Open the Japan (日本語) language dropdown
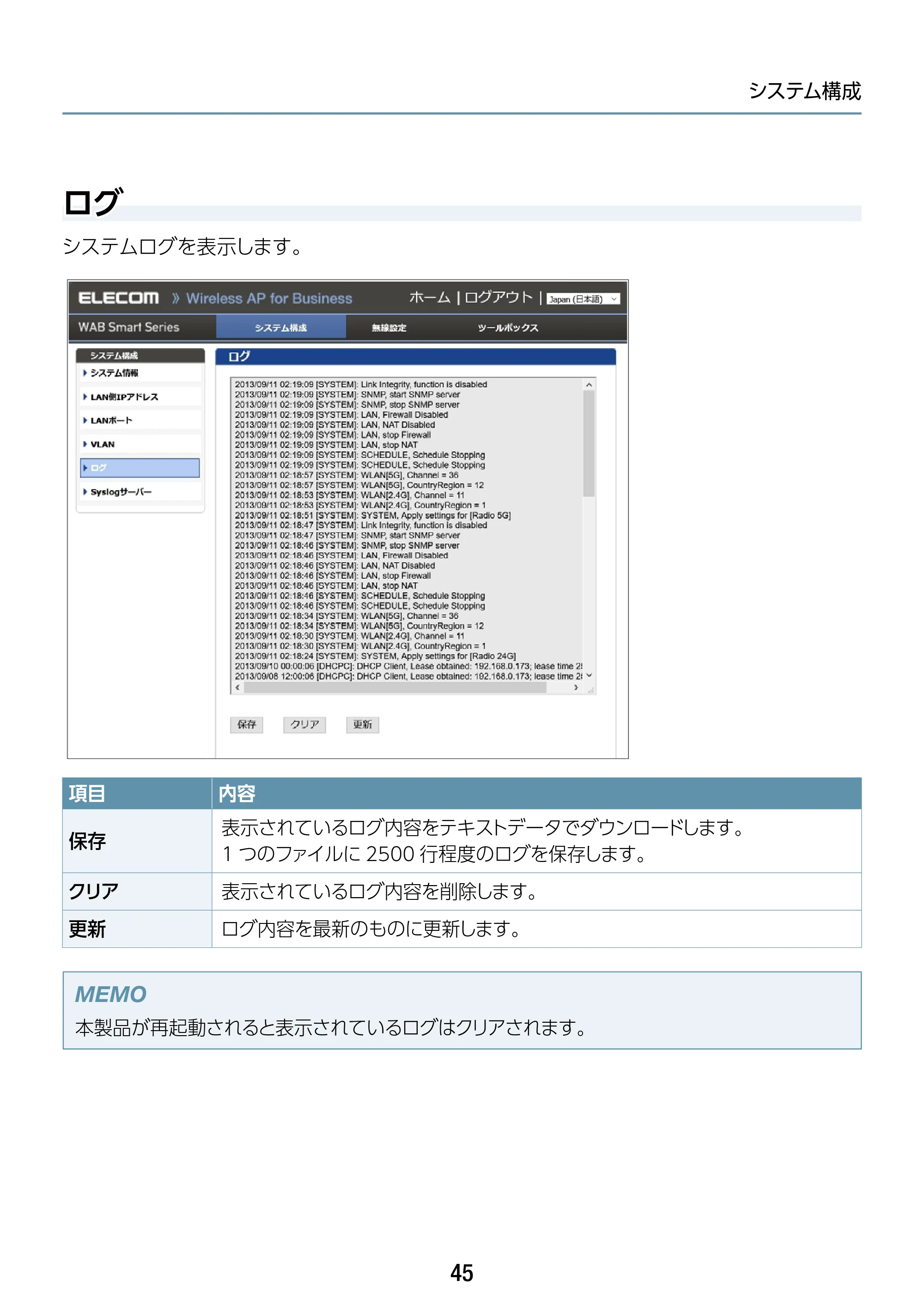The image size is (924, 1311). click(583, 299)
